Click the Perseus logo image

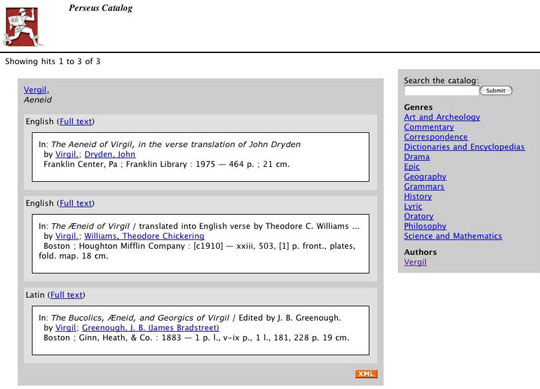coord(22,27)
